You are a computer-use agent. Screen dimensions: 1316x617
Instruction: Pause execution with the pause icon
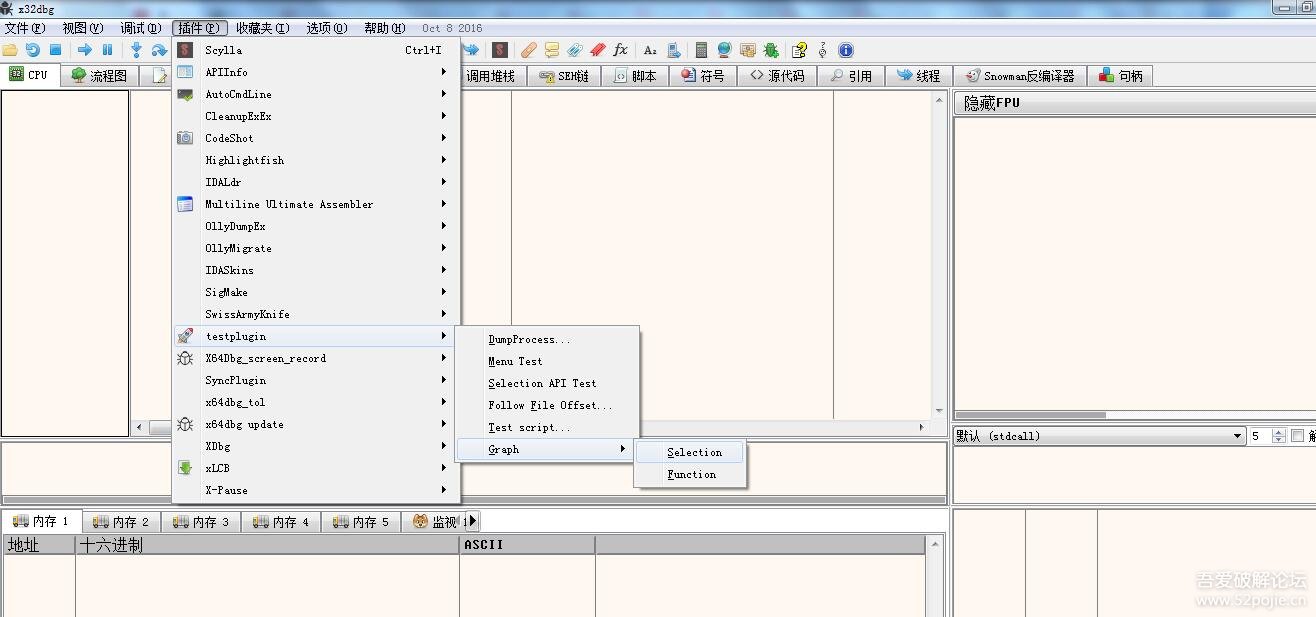pyautogui.click(x=108, y=50)
